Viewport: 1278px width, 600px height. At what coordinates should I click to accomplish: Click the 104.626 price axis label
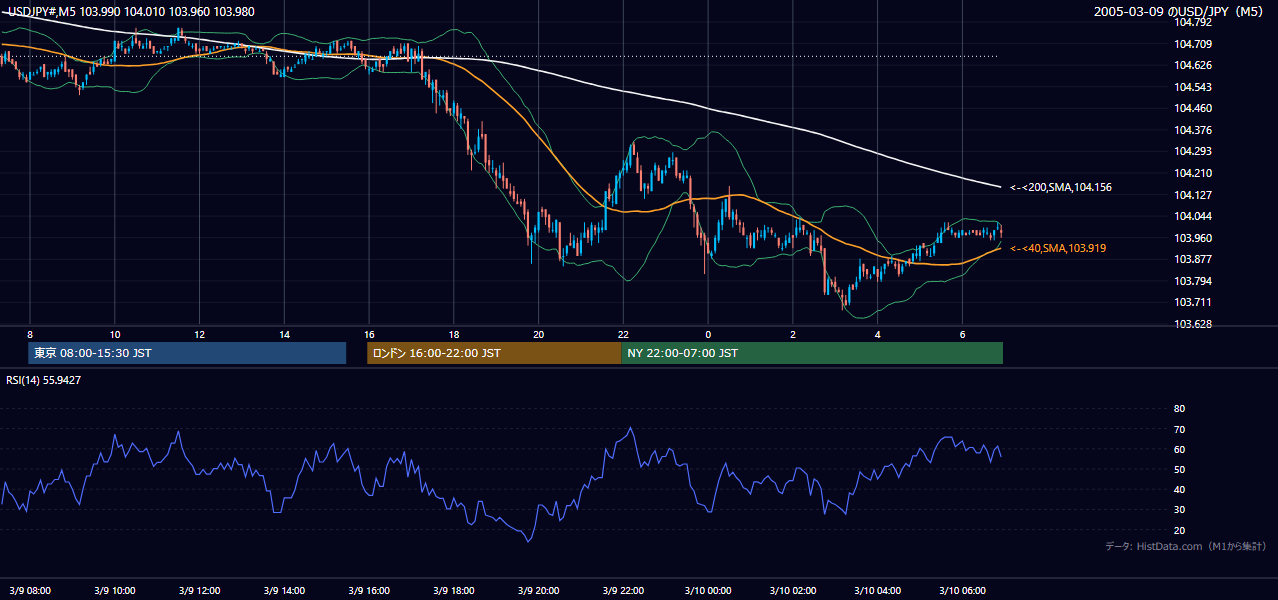click(1193, 65)
